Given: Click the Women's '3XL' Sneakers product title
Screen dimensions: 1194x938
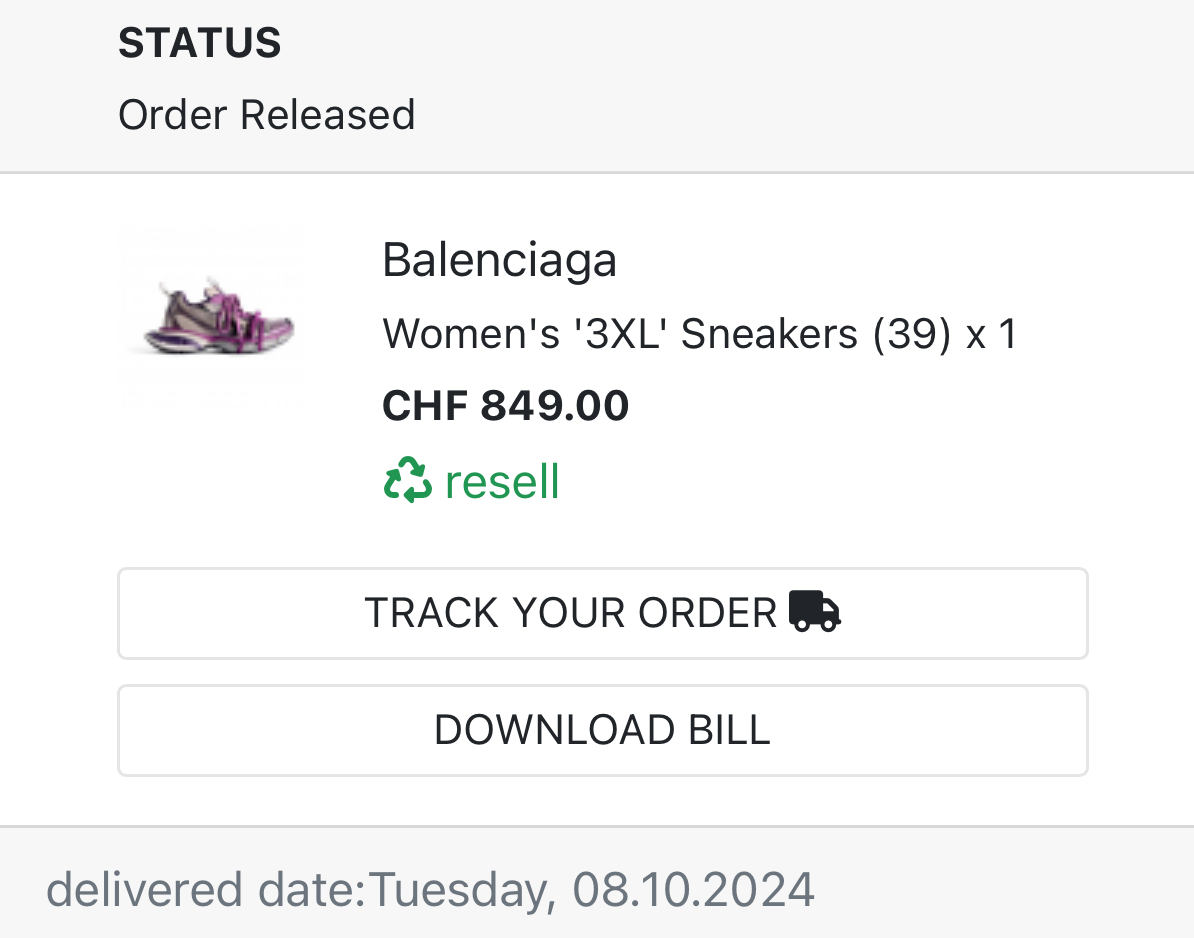Looking at the screenshot, I should point(620,333).
